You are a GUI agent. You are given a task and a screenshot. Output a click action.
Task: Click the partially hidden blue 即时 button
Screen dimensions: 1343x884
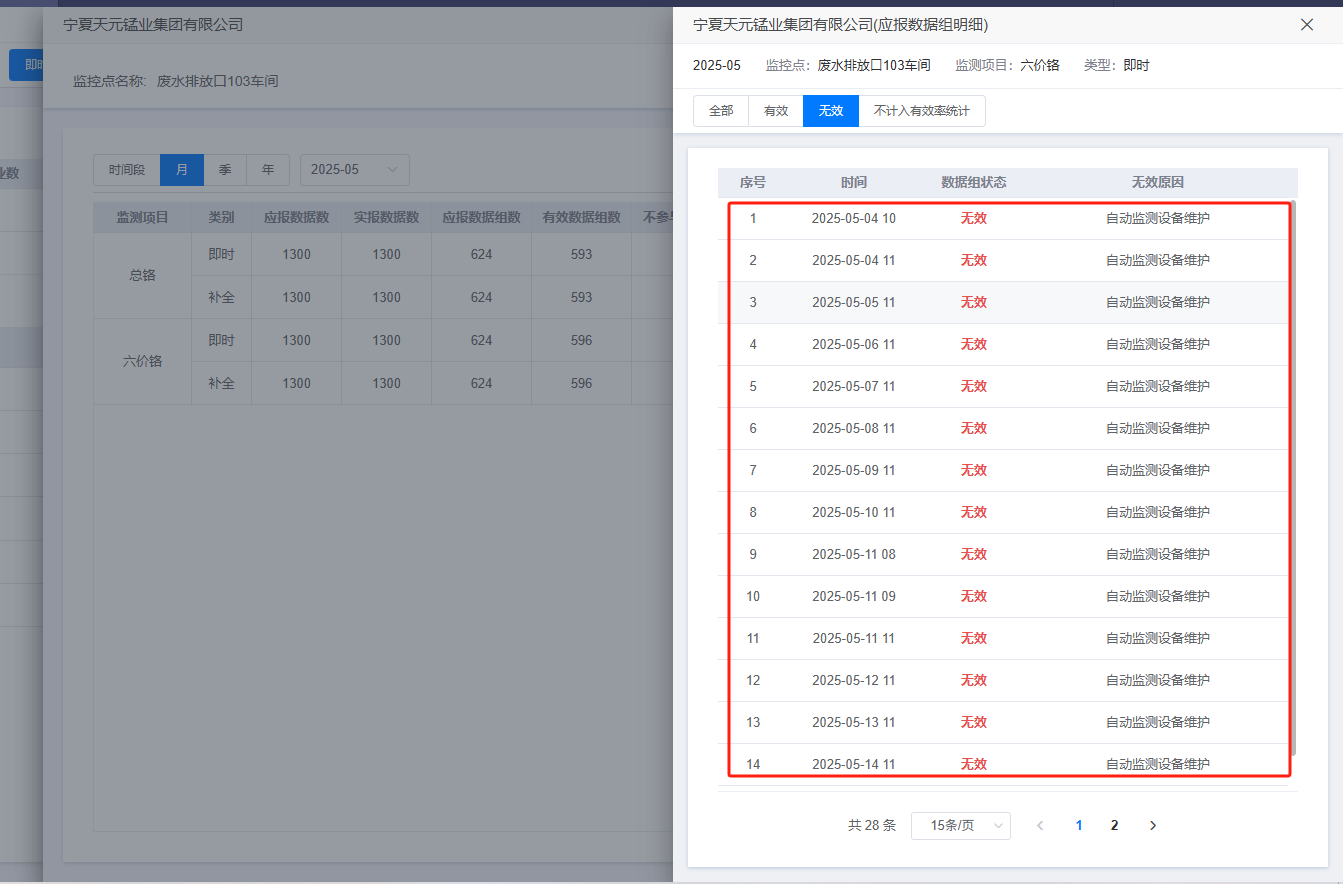[x=26, y=65]
